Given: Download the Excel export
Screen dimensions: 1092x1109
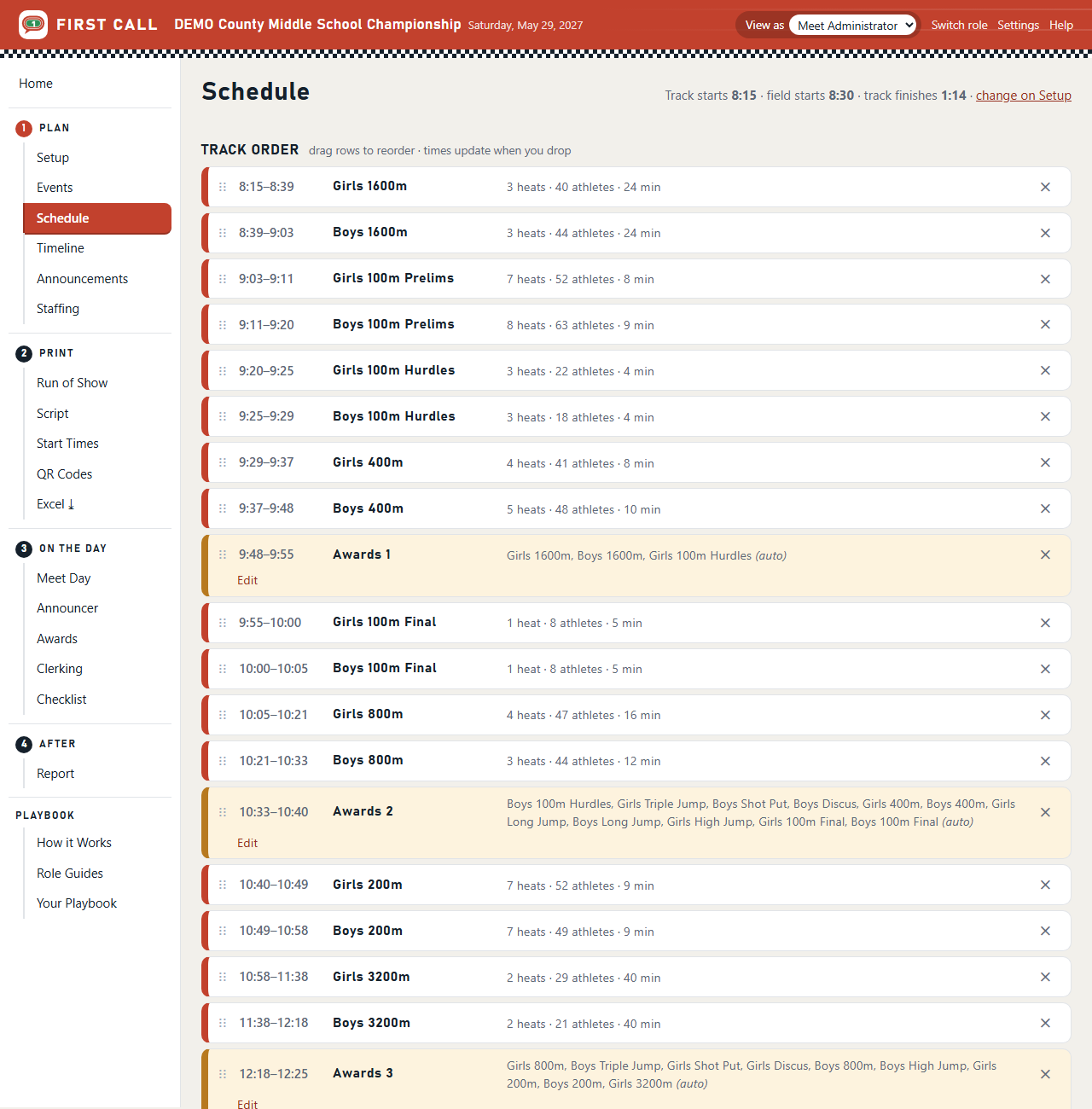Looking at the screenshot, I should [x=55, y=504].
